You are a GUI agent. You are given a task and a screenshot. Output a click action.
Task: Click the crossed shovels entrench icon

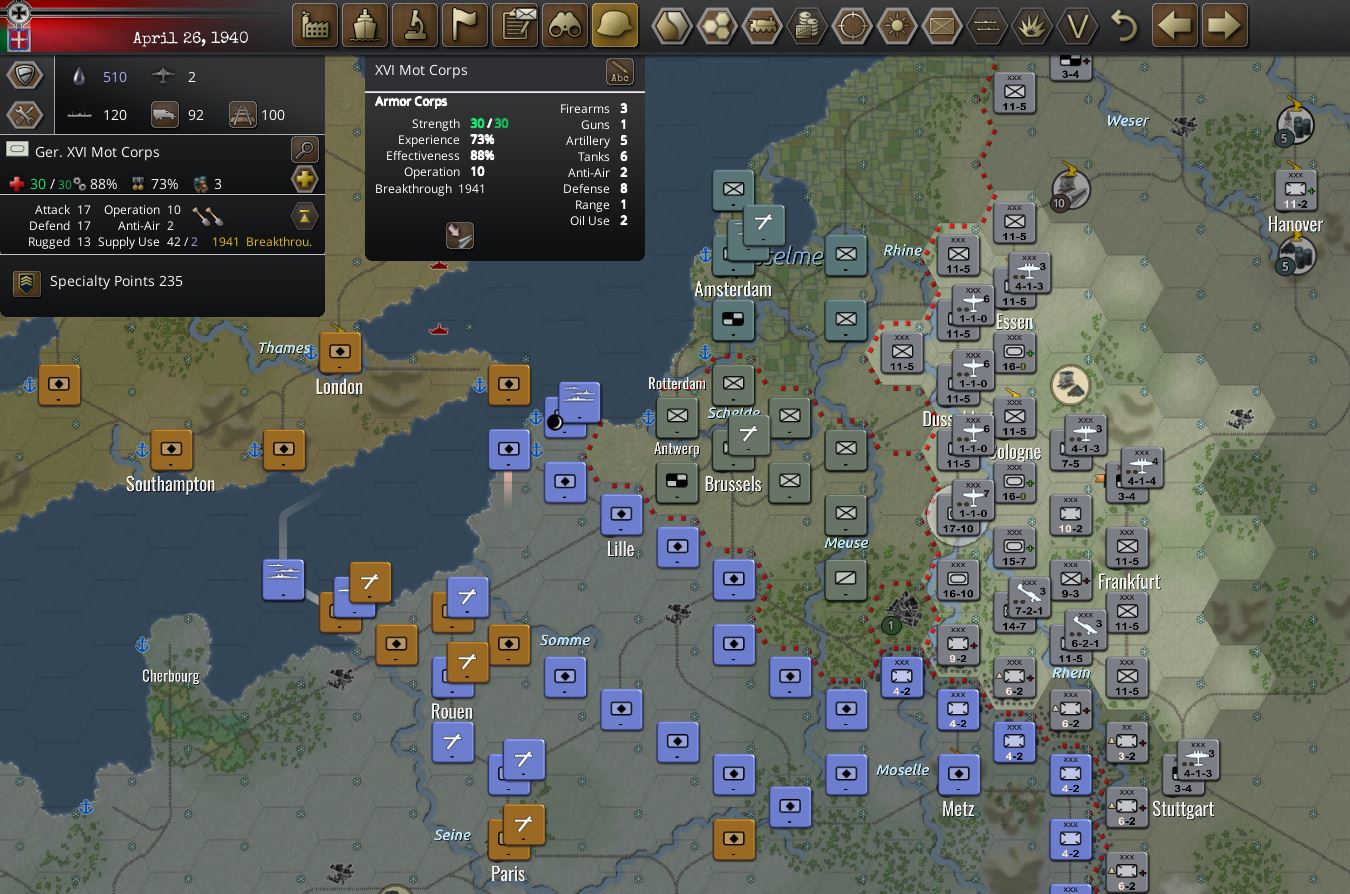click(x=207, y=216)
